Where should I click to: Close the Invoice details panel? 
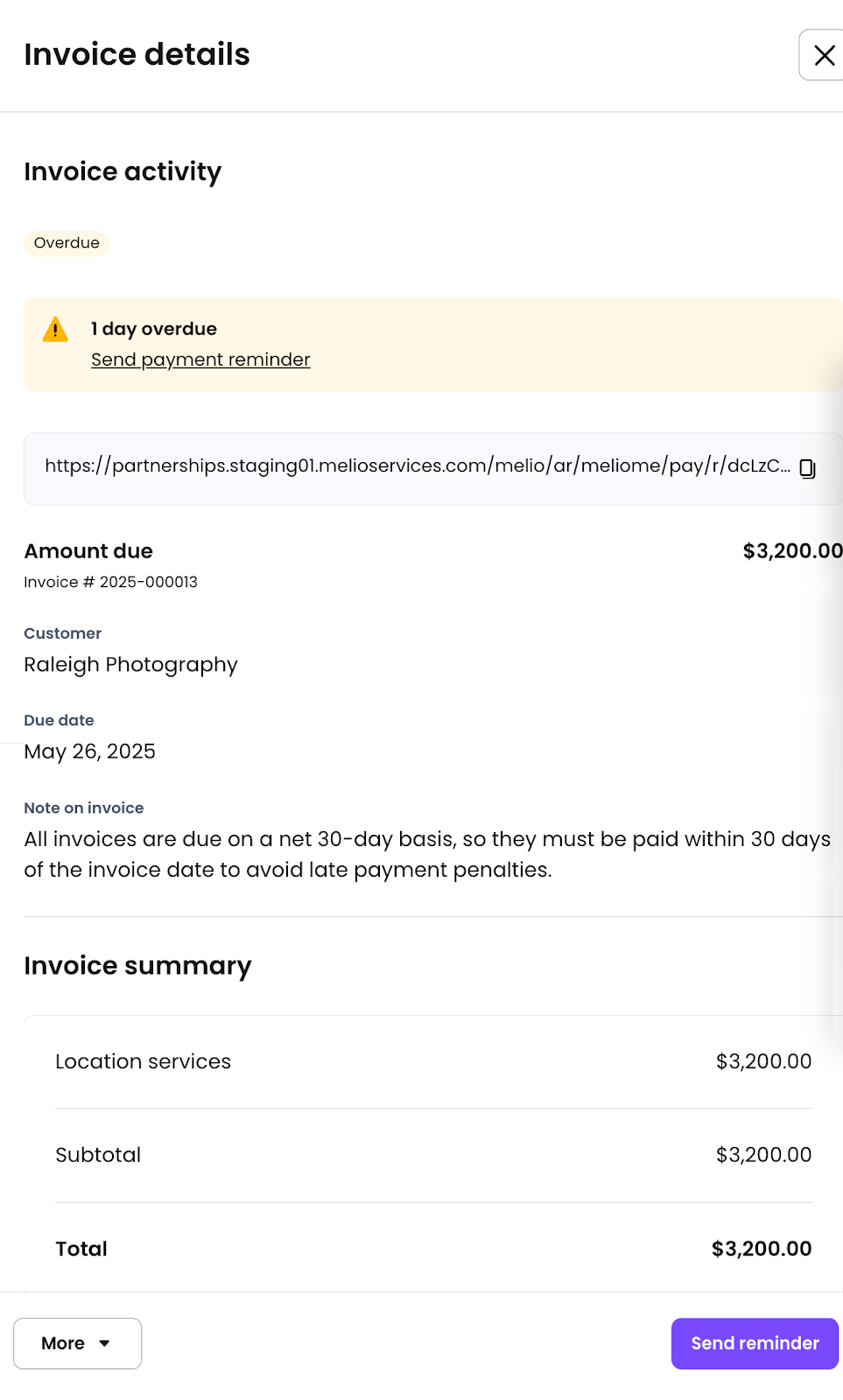(x=823, y=55)
